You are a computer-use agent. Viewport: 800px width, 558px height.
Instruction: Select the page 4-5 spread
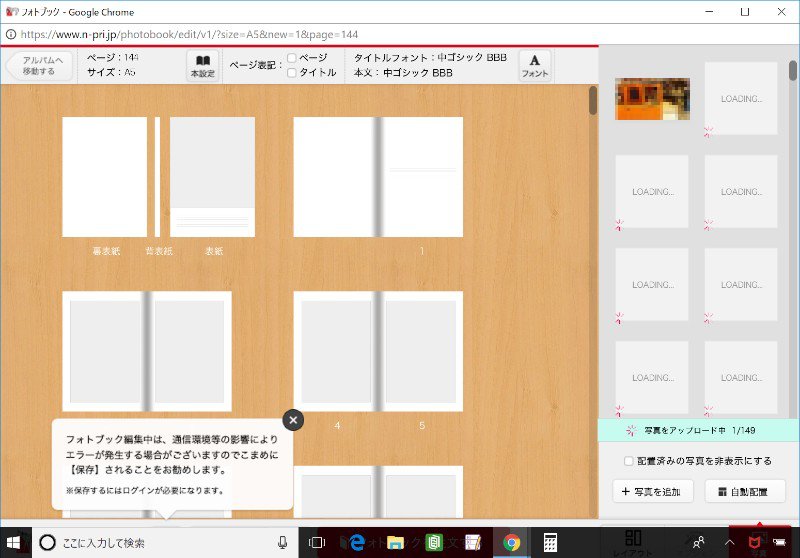point(378,350)
